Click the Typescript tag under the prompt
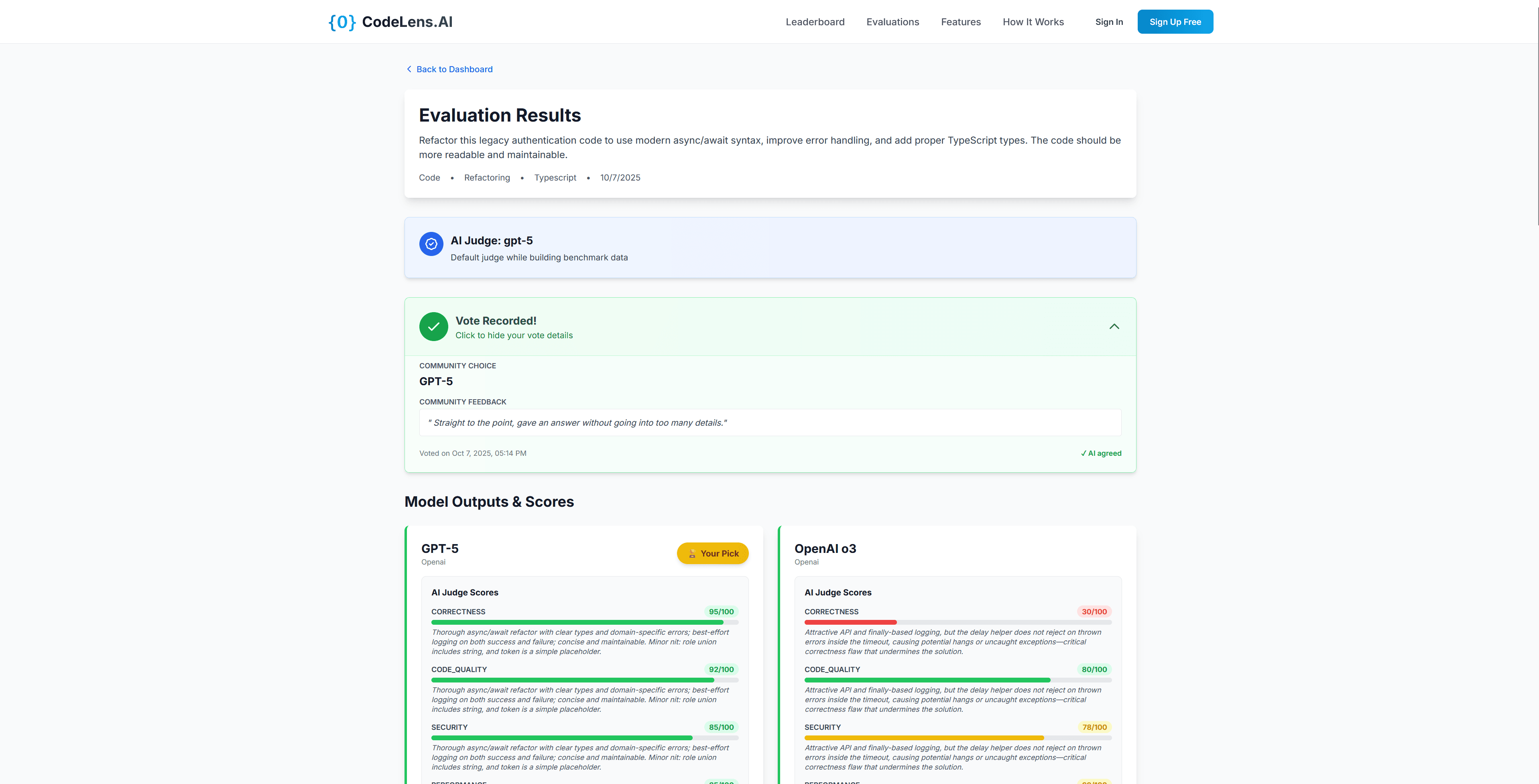The image size is (1539, 784). pyautogui.click(x=555, y=177)
